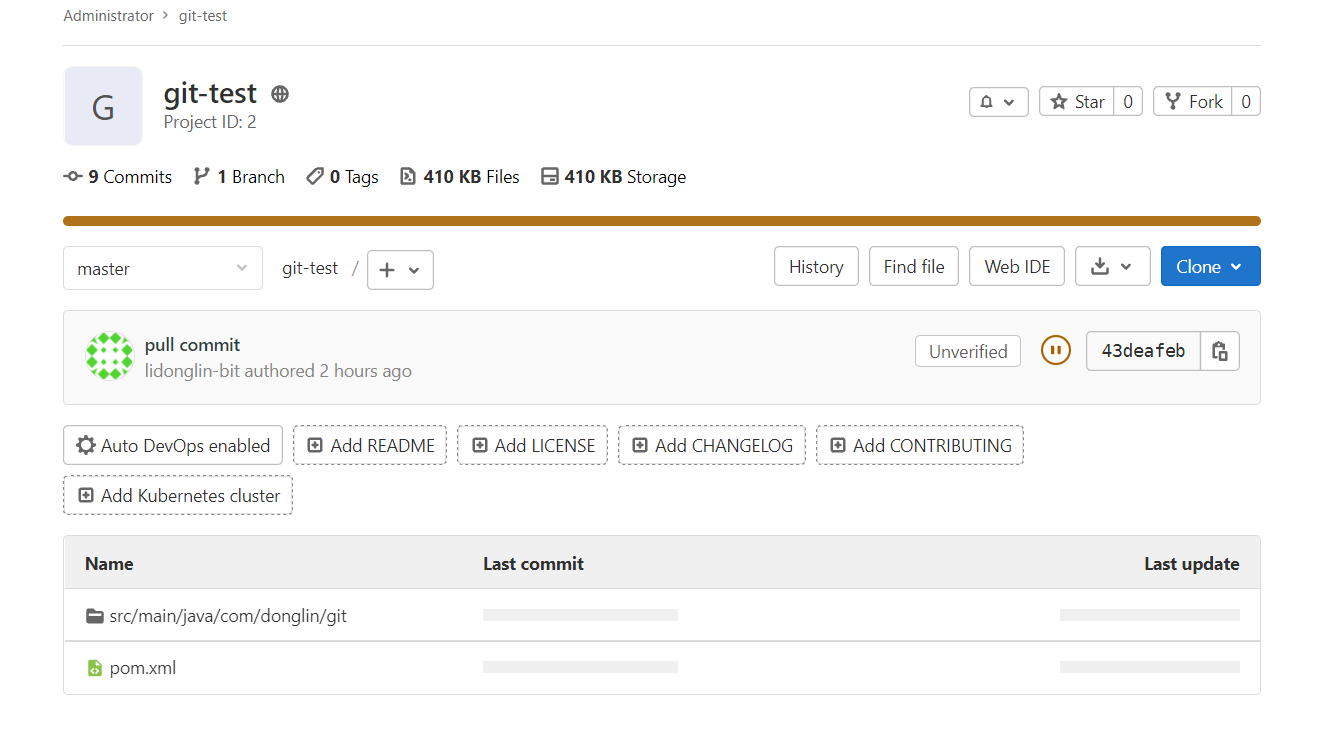Click the Unverified signature badge
This screenshot has height=740, width=1340.
968,351
